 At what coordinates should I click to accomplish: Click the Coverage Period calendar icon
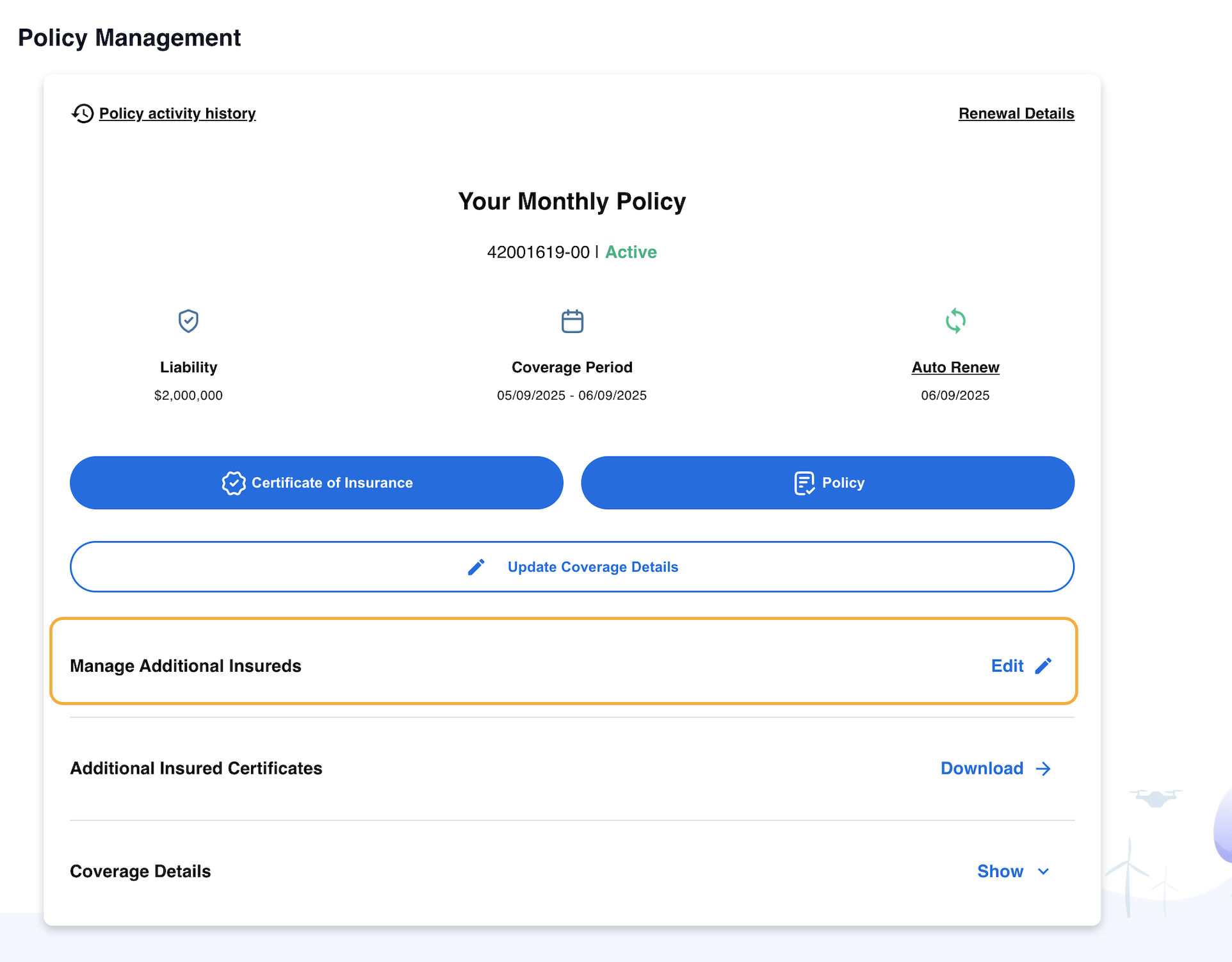pos(572,321)
